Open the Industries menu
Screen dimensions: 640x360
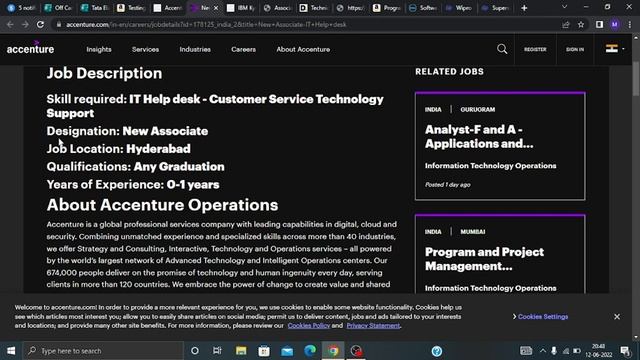(195, 49)
